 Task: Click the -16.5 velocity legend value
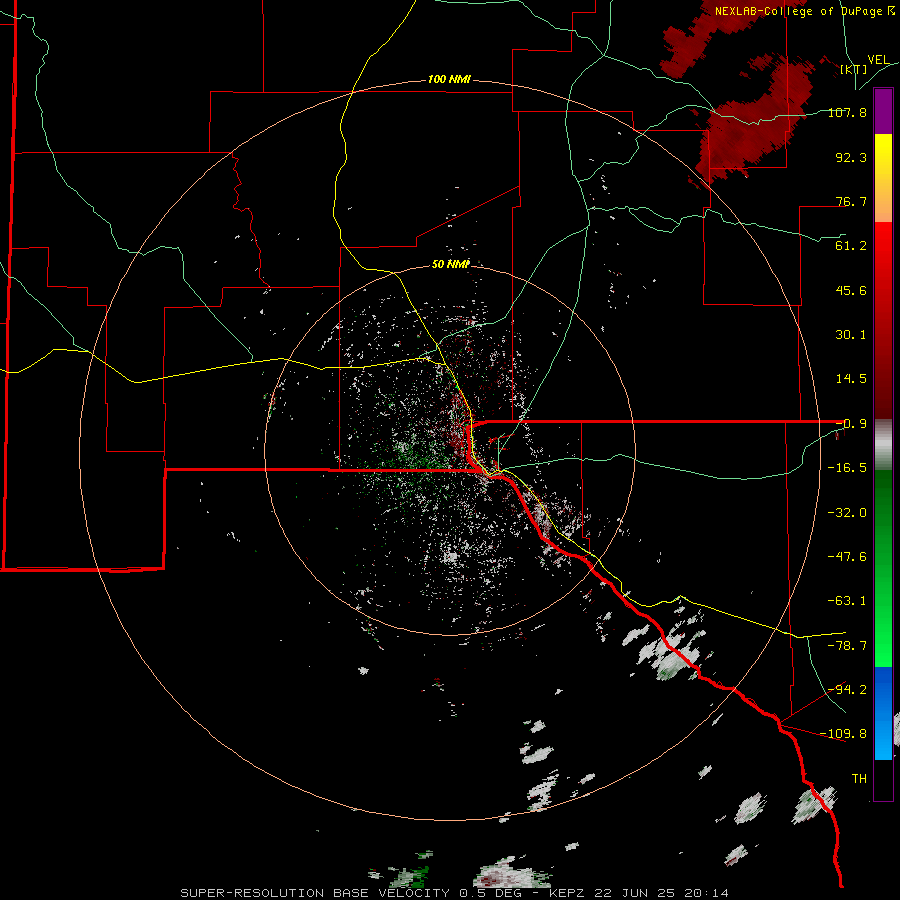[x=847, y=468]
